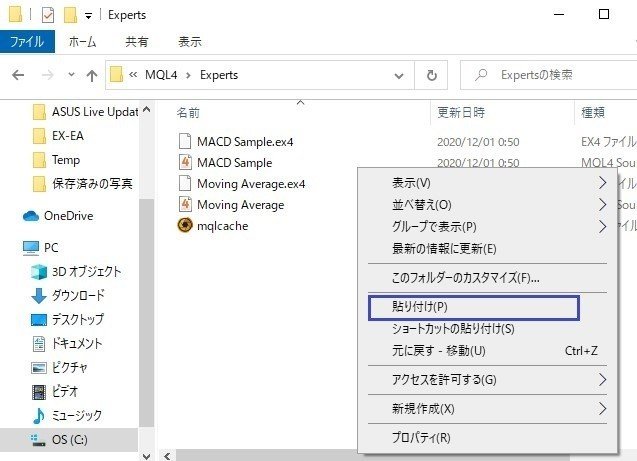Viewport: 637px width, 461px height.
Task: Go back with the left arrow button
Action: tap(18, 75)
